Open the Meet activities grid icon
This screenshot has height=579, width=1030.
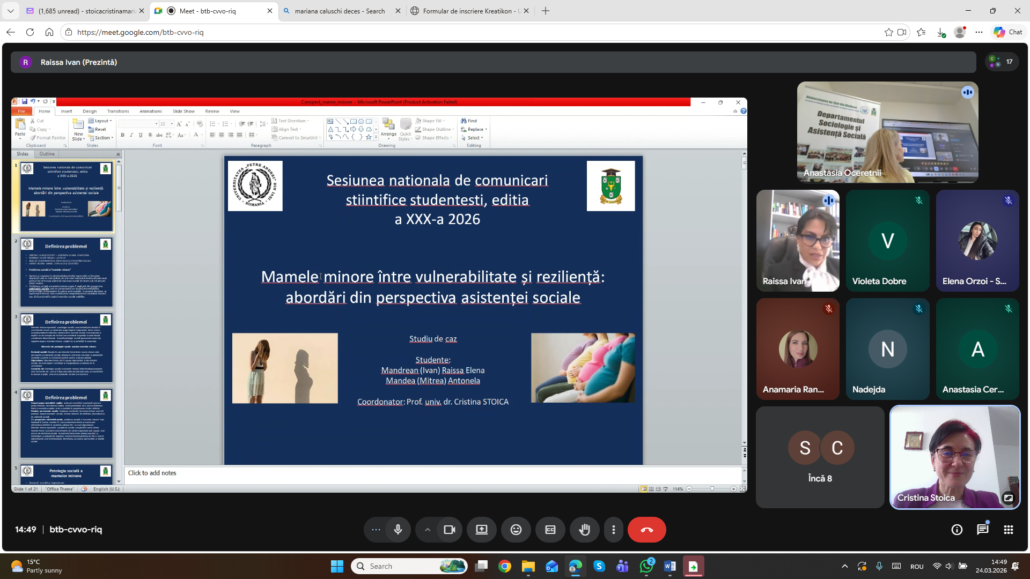tap(1008, 530)
